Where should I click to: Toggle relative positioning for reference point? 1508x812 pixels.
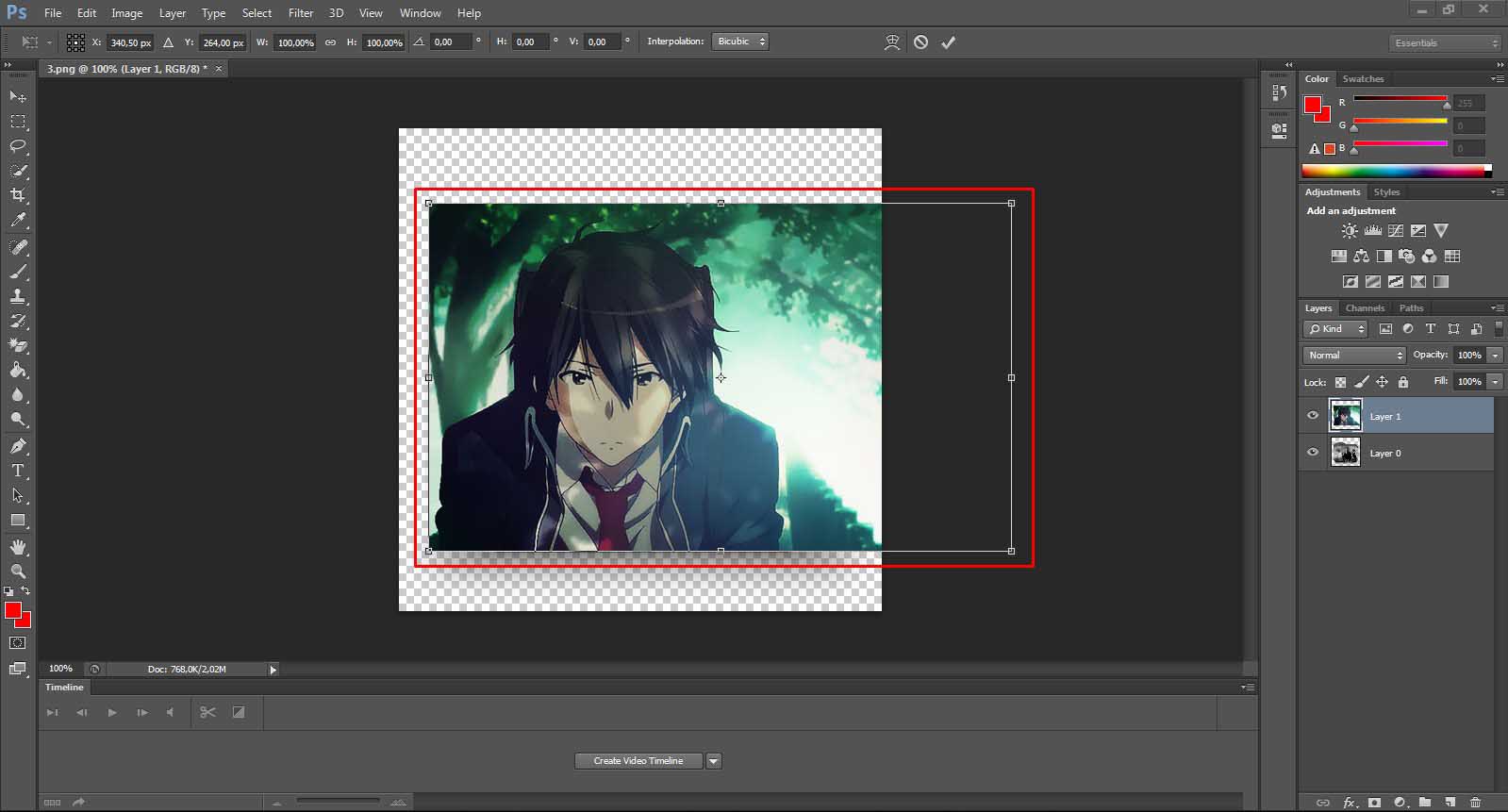168,42
